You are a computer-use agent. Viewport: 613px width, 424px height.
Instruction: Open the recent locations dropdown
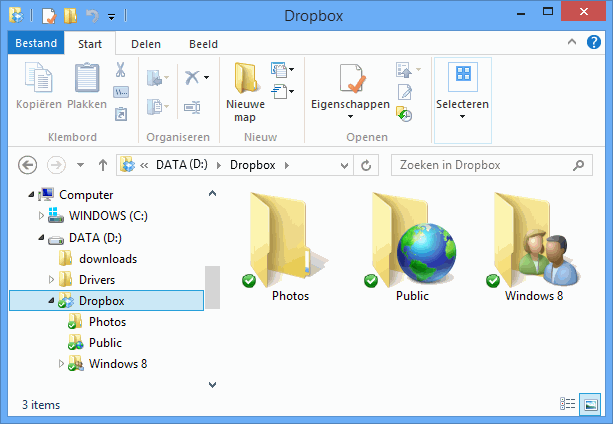click(80, 165)
